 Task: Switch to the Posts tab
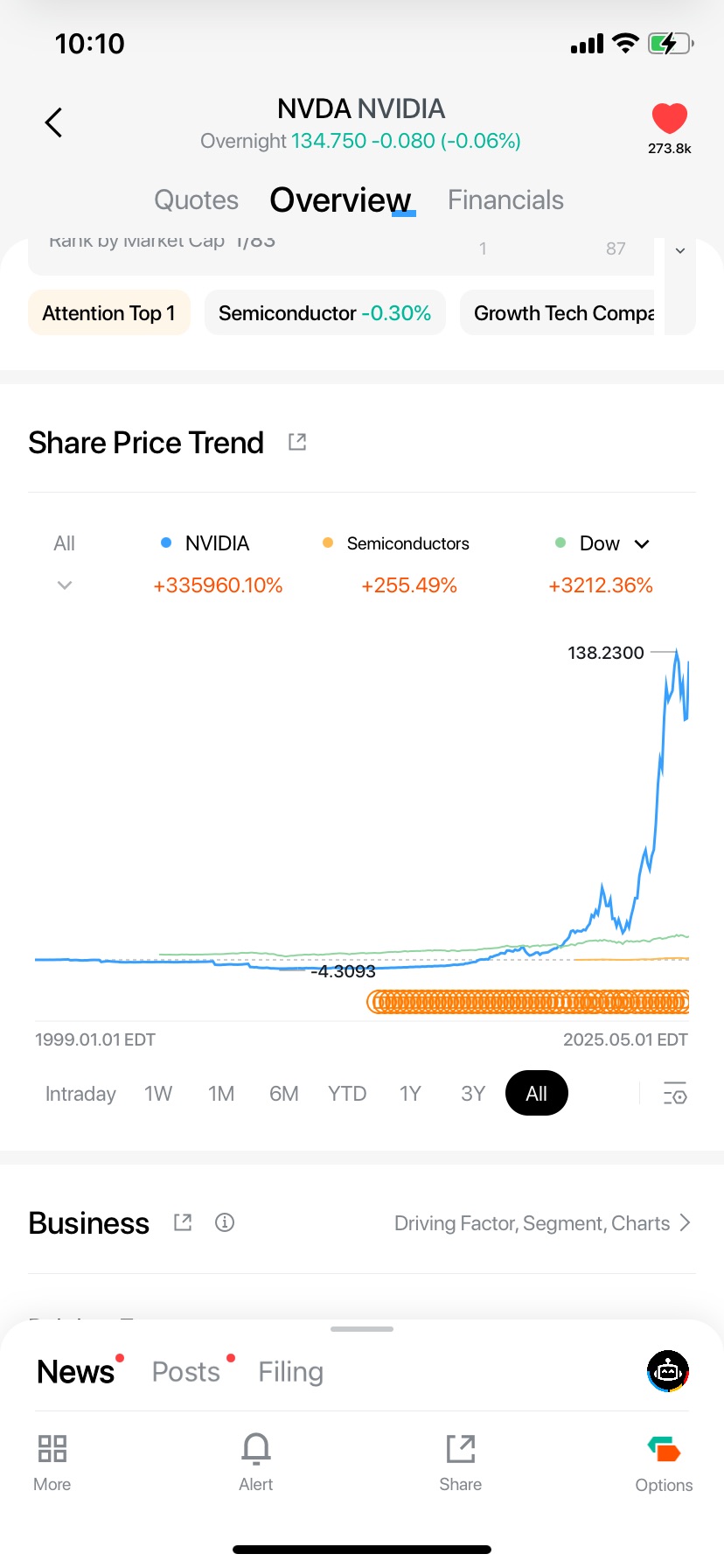(186, 1371)
